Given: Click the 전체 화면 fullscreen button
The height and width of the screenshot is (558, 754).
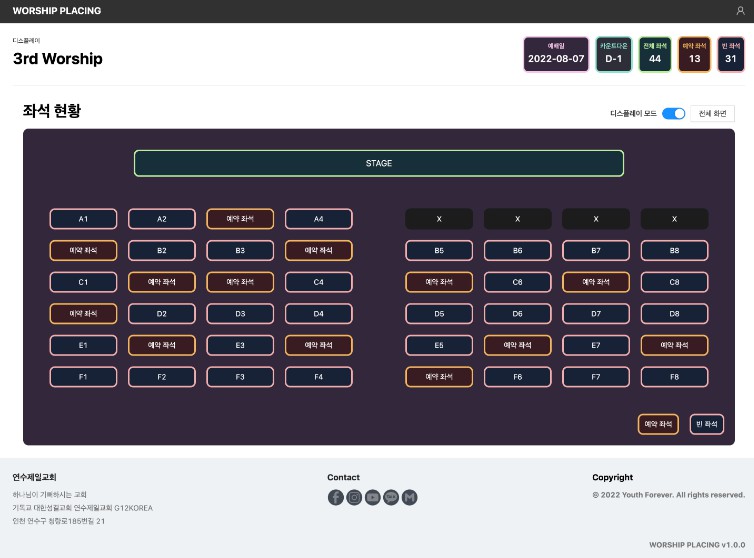Looking at the screenshot, I should pos(712,114).
